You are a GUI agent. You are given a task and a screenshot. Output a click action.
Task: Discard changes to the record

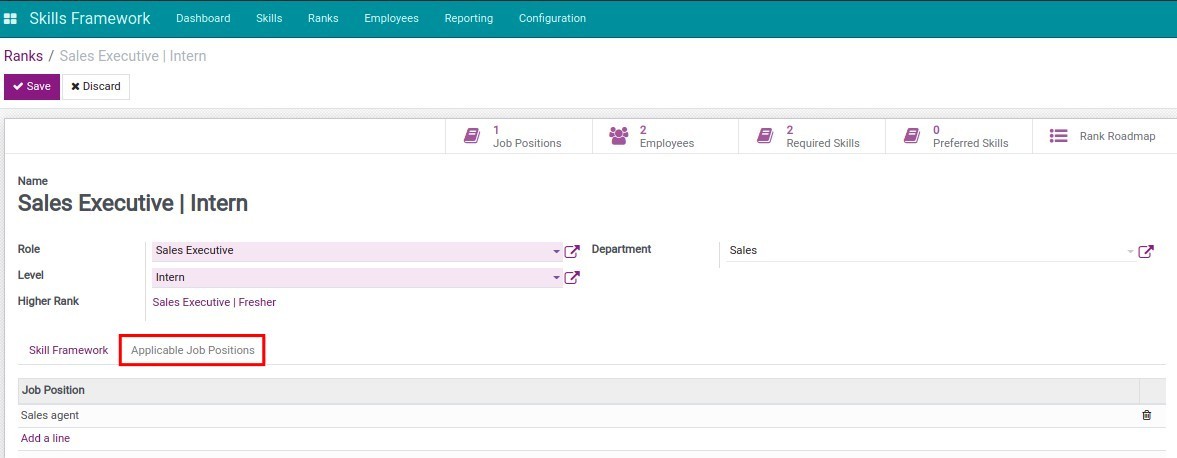pyautogui.click(x=96, y=87)
